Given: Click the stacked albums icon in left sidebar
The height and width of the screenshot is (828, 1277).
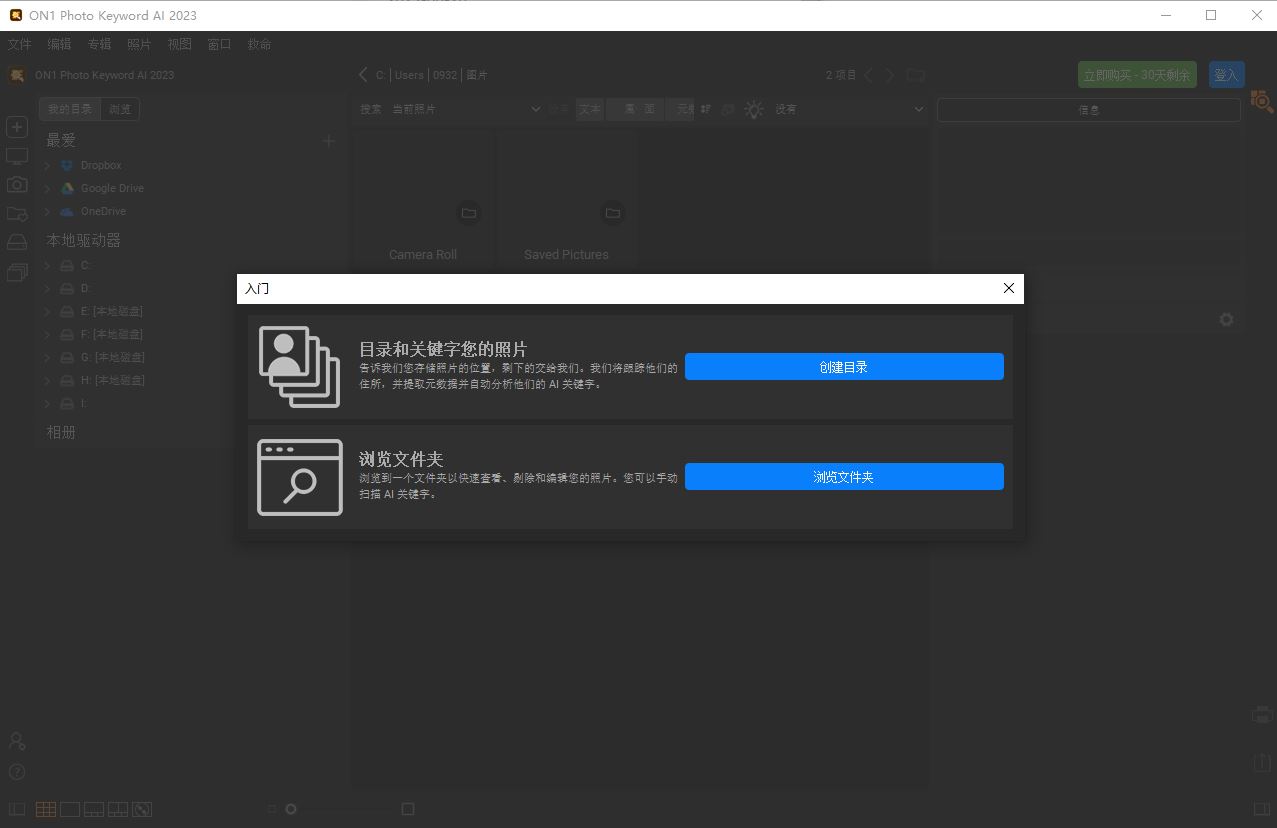Looking at the screenshot, I should (x=16, y=272).
